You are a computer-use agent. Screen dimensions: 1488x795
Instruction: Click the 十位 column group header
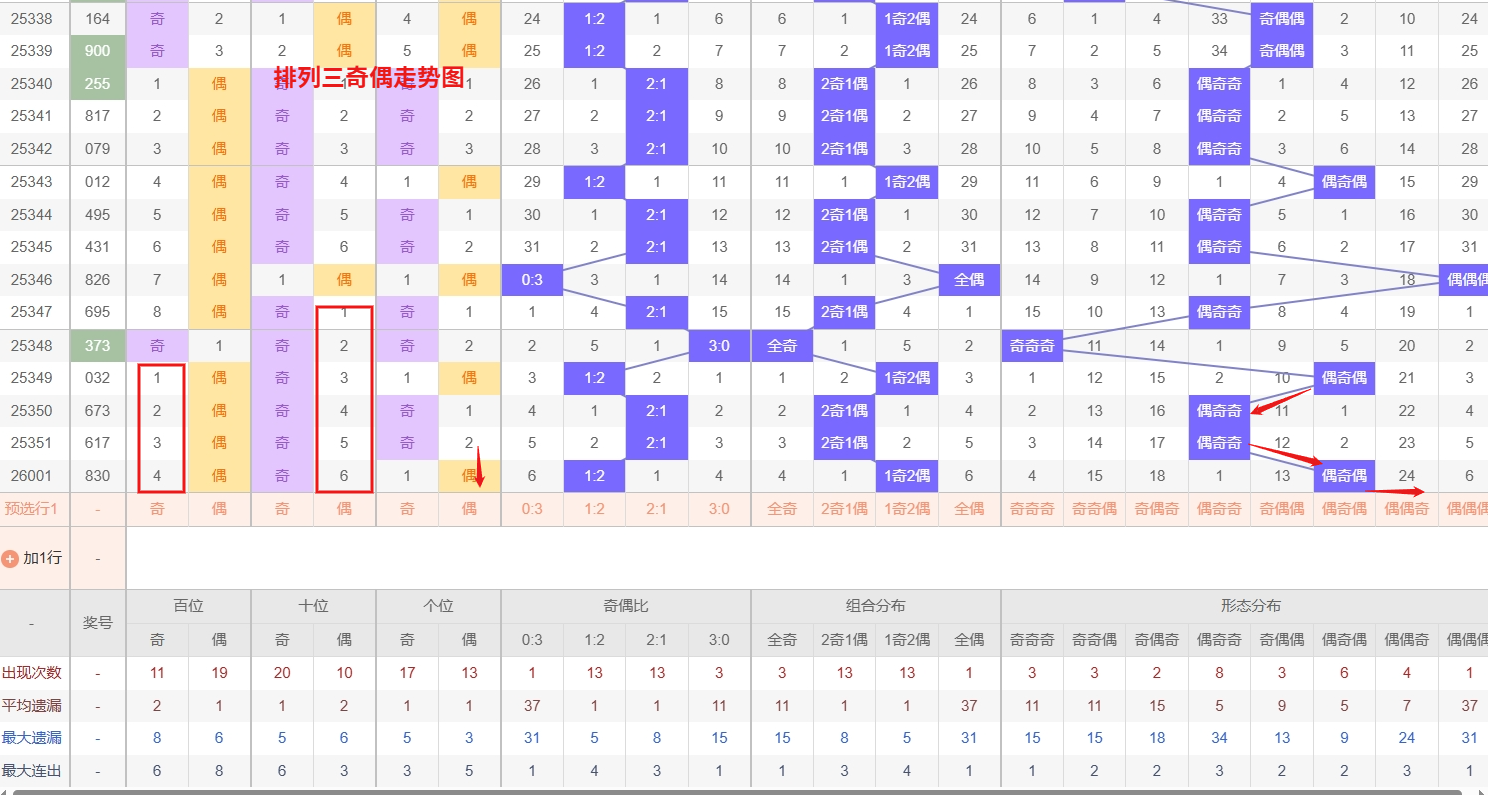tap(313, 606)
